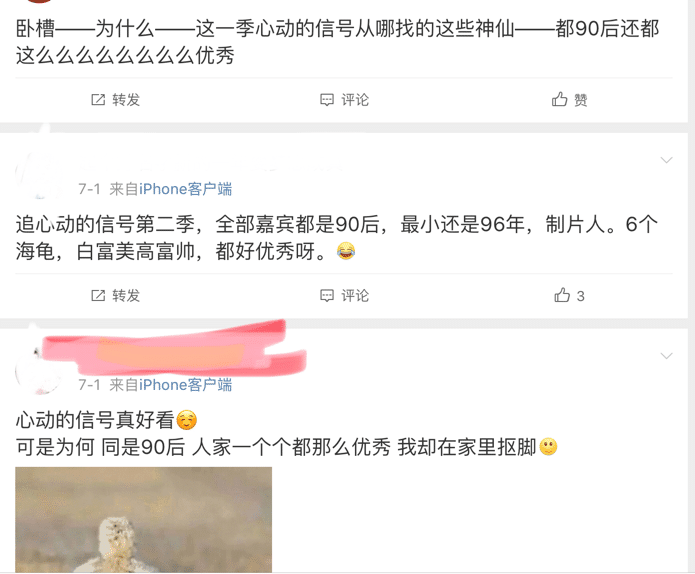Image resolution: width=695 pixels, height=574 pixels.
Task: Expand options chevron on third post
Action: (666, 355)
